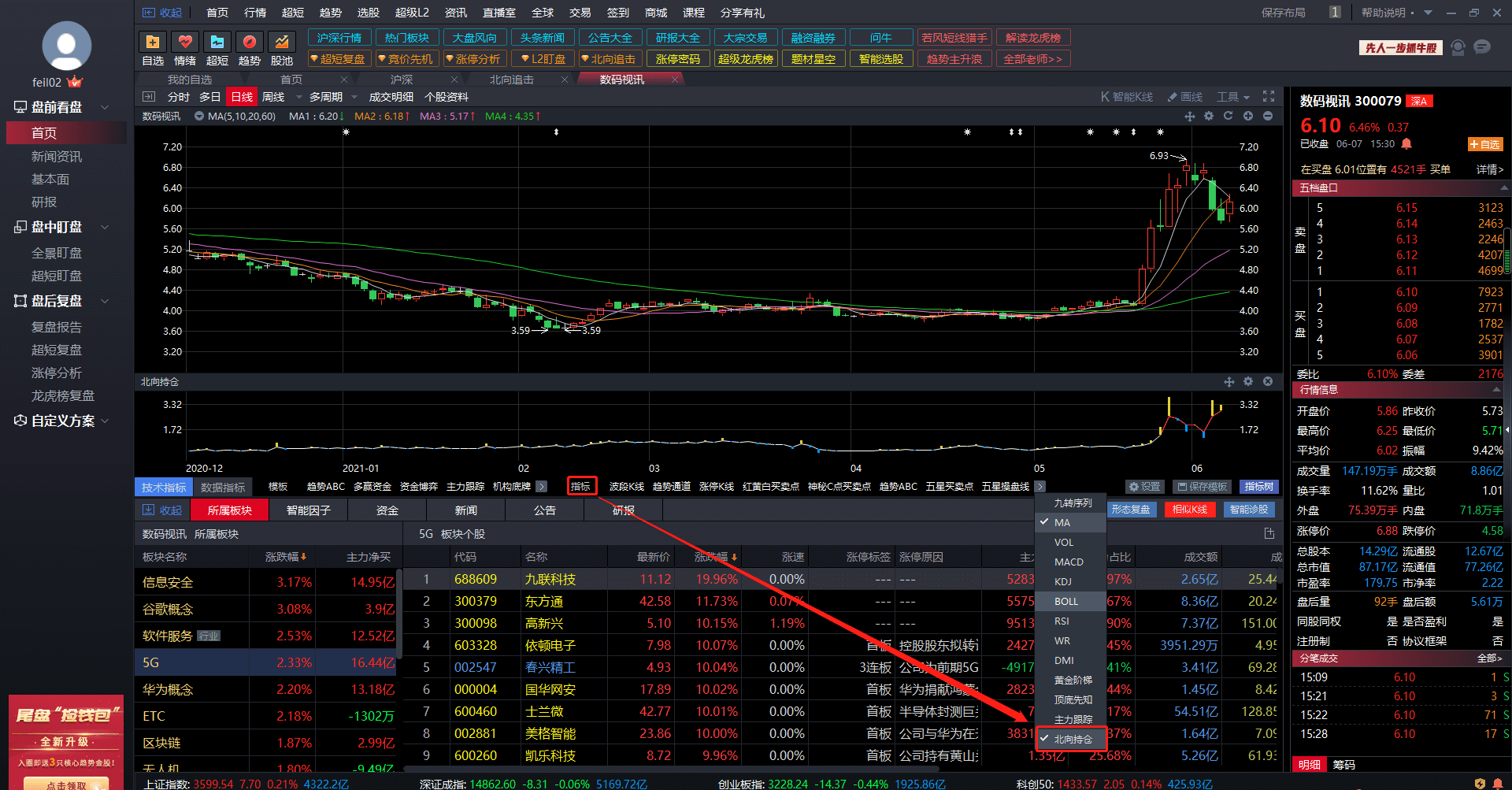Expand main chart to fullscreen
The width and height of the screenshot is (1512, 790).
(x=1269, y=96)
